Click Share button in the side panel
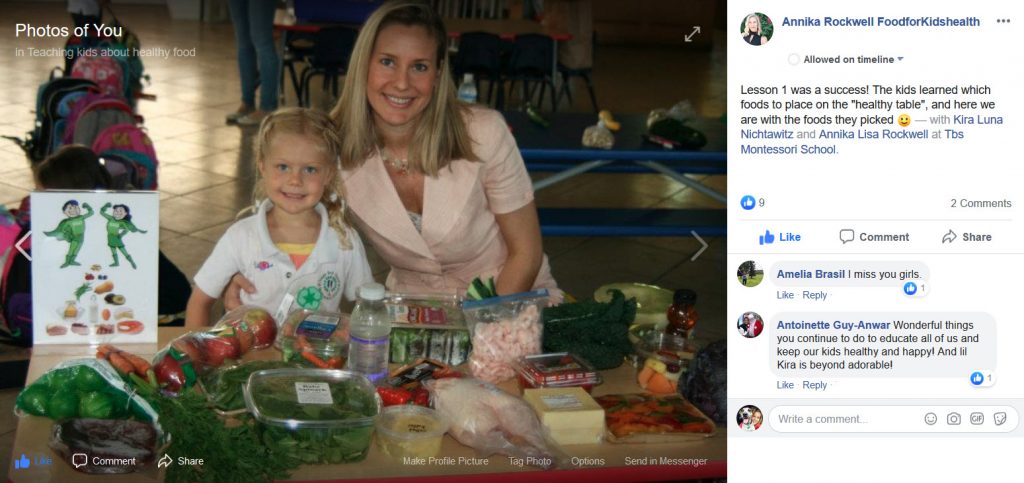 967,237
